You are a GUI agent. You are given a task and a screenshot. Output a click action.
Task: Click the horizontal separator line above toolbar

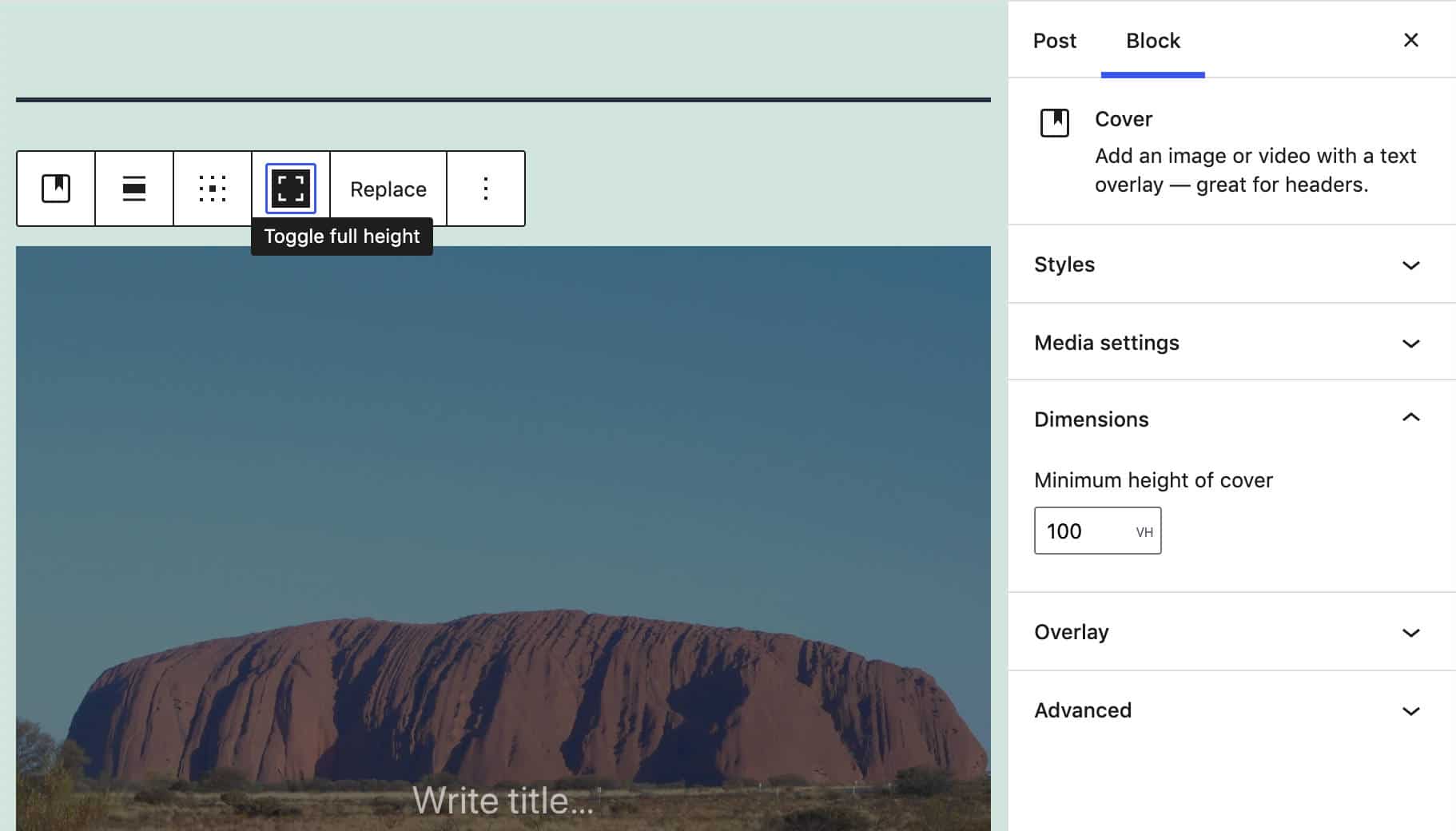point(503,100)
